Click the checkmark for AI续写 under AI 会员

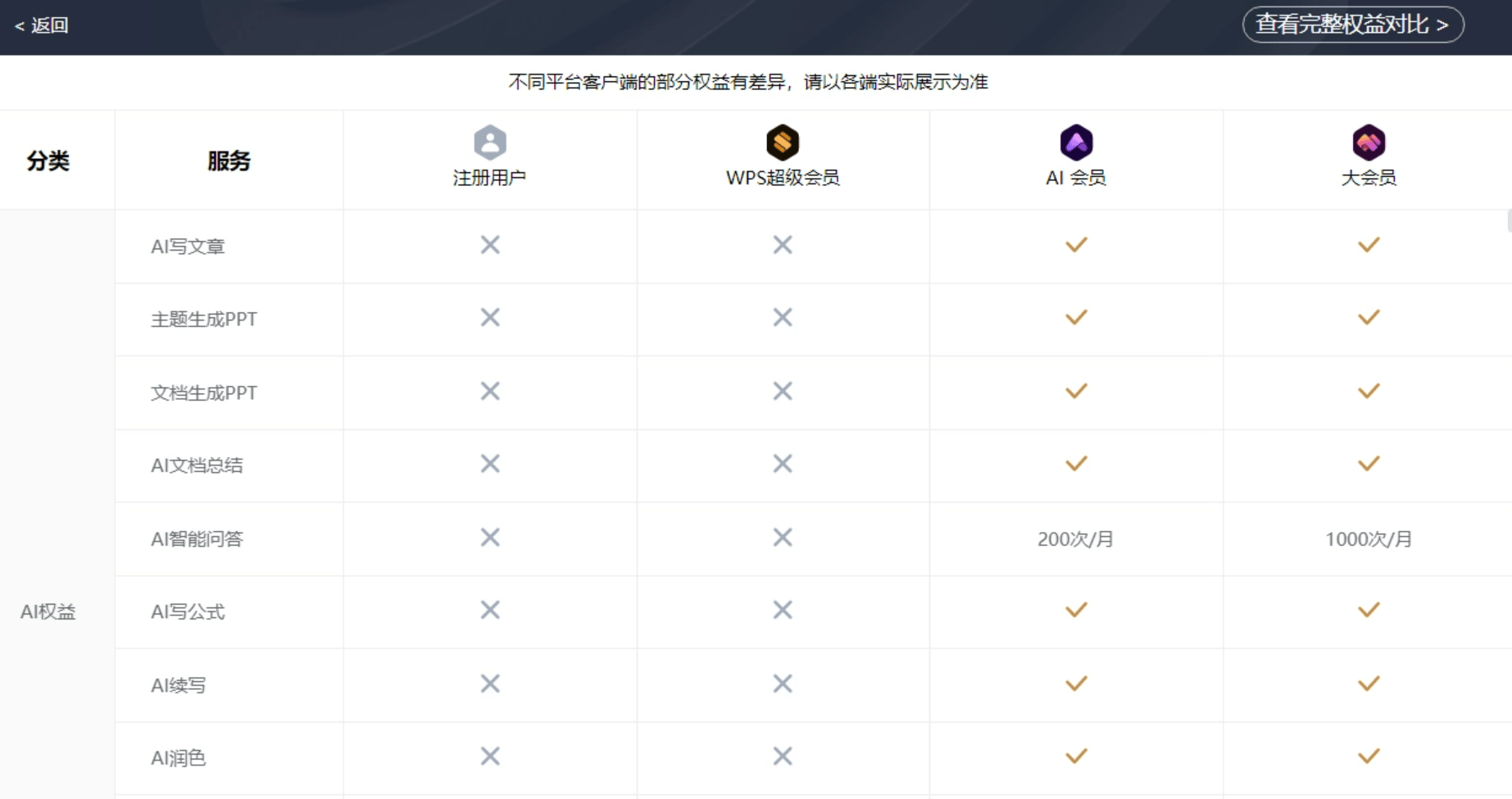tap(1076, 683)
